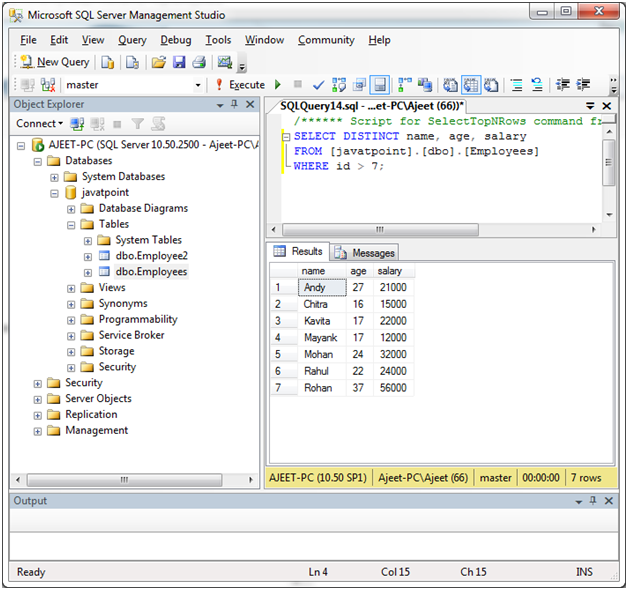The width and height of the screenshot is (628, 590).
Task: Open the File menu
Action: click(x=28, y=40)
